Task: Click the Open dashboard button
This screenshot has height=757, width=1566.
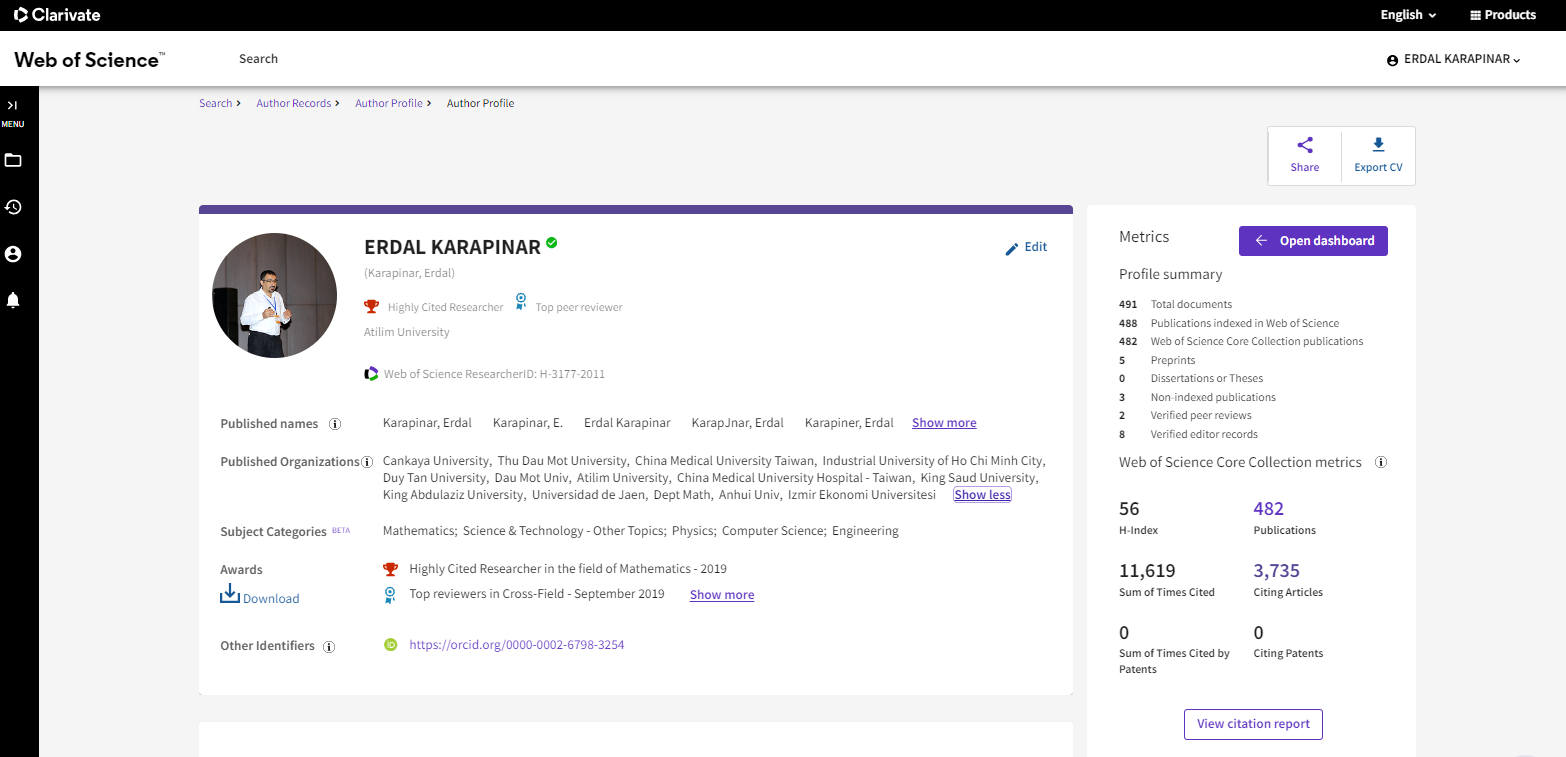Action: [x=1312, y=241]
